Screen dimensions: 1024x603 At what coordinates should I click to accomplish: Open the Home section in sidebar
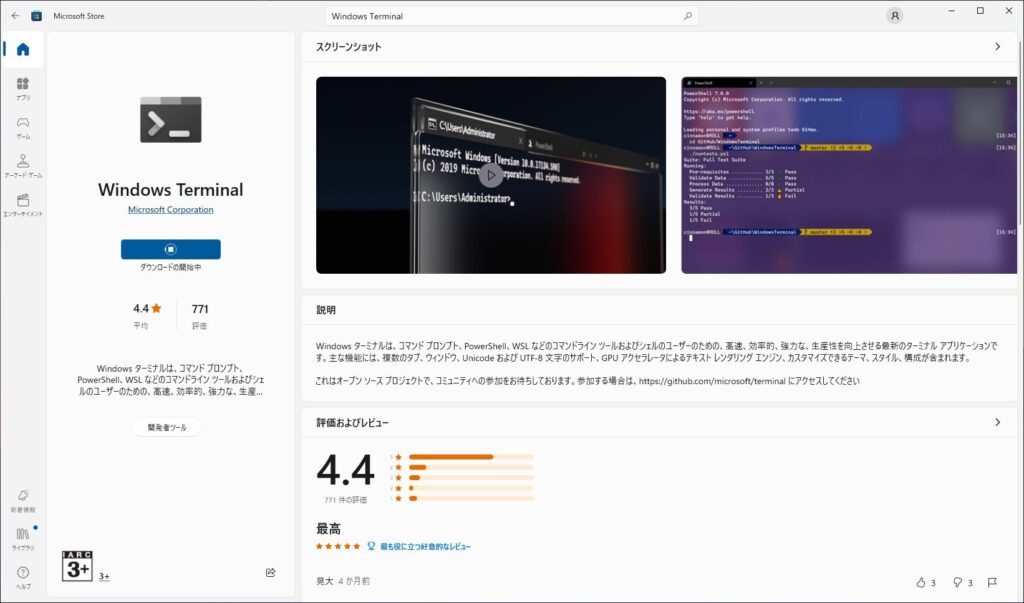(23, 49)
